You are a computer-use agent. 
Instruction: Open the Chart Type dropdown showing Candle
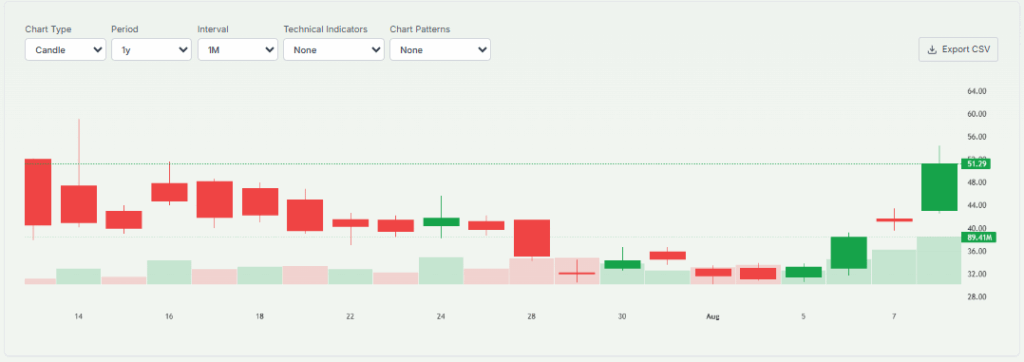[65, 50]
